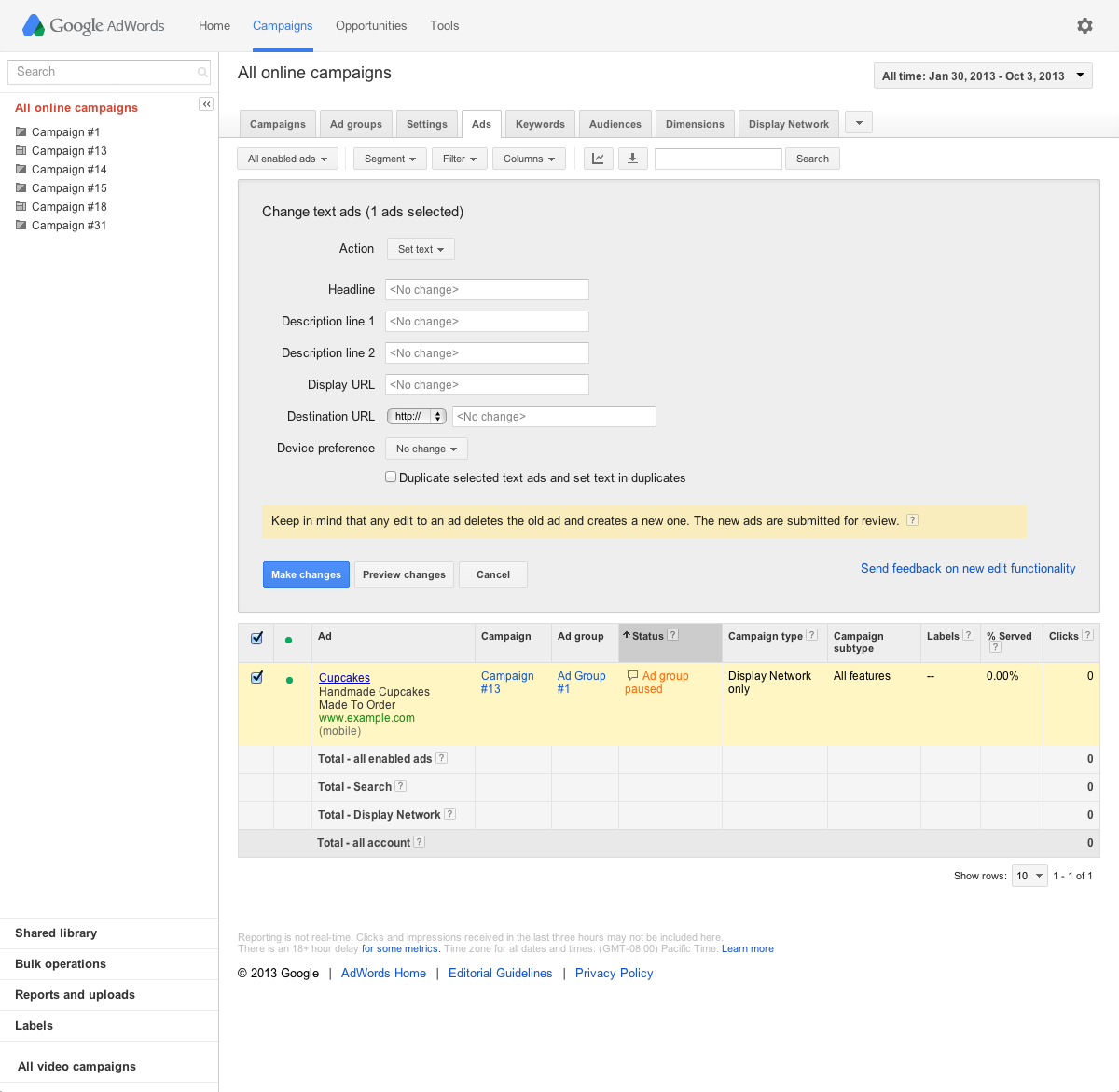Open Device preference No change dropdown

tap(426, 449)
